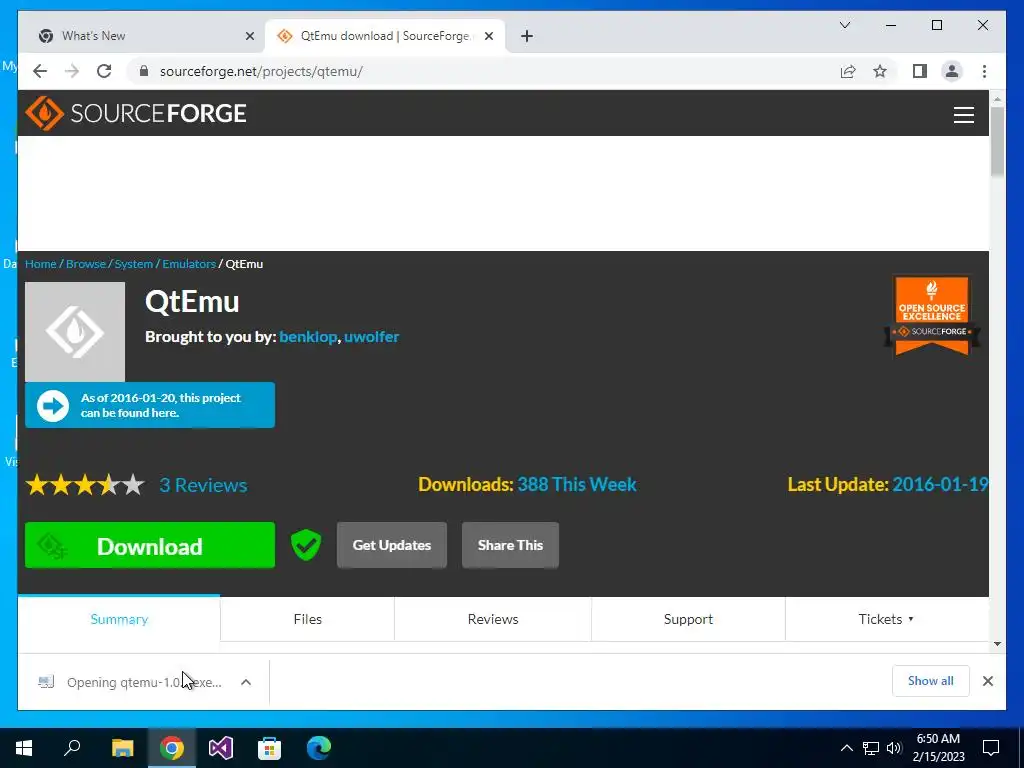Click the green Download button
The height and width of the screenshot is (768, 1024).
[150, 545]
